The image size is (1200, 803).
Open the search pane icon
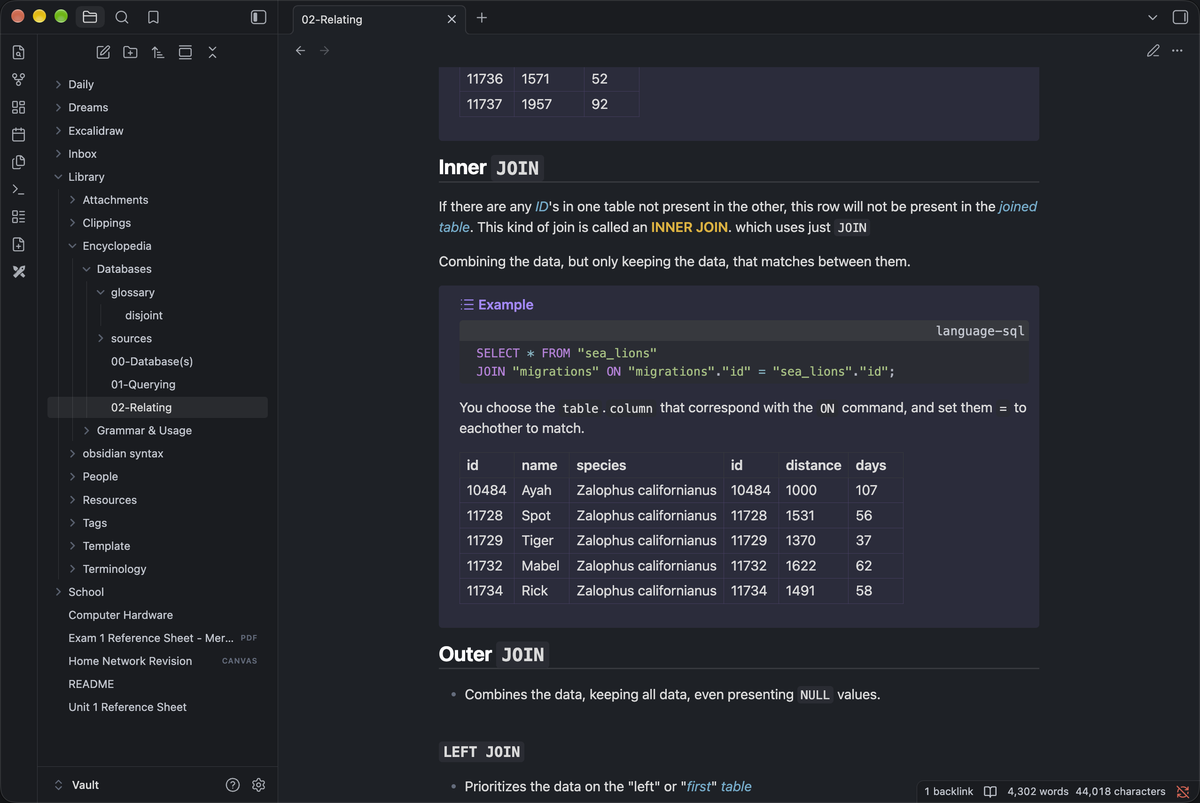[122, 17]
